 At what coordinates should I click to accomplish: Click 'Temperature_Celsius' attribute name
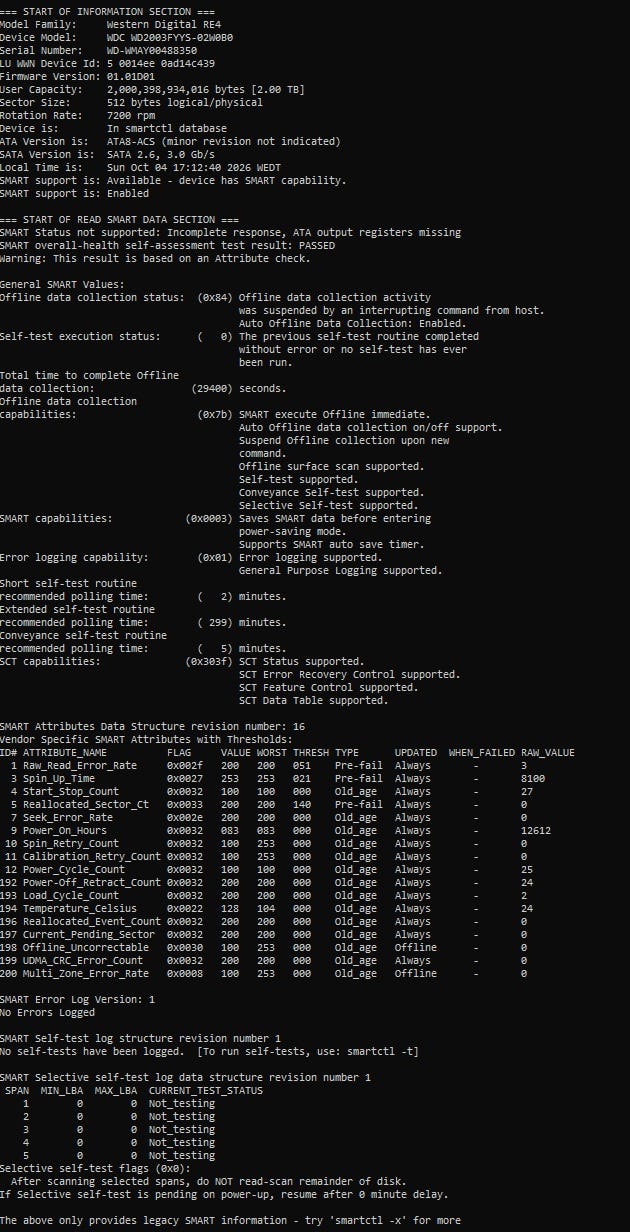tap(80, 908)
